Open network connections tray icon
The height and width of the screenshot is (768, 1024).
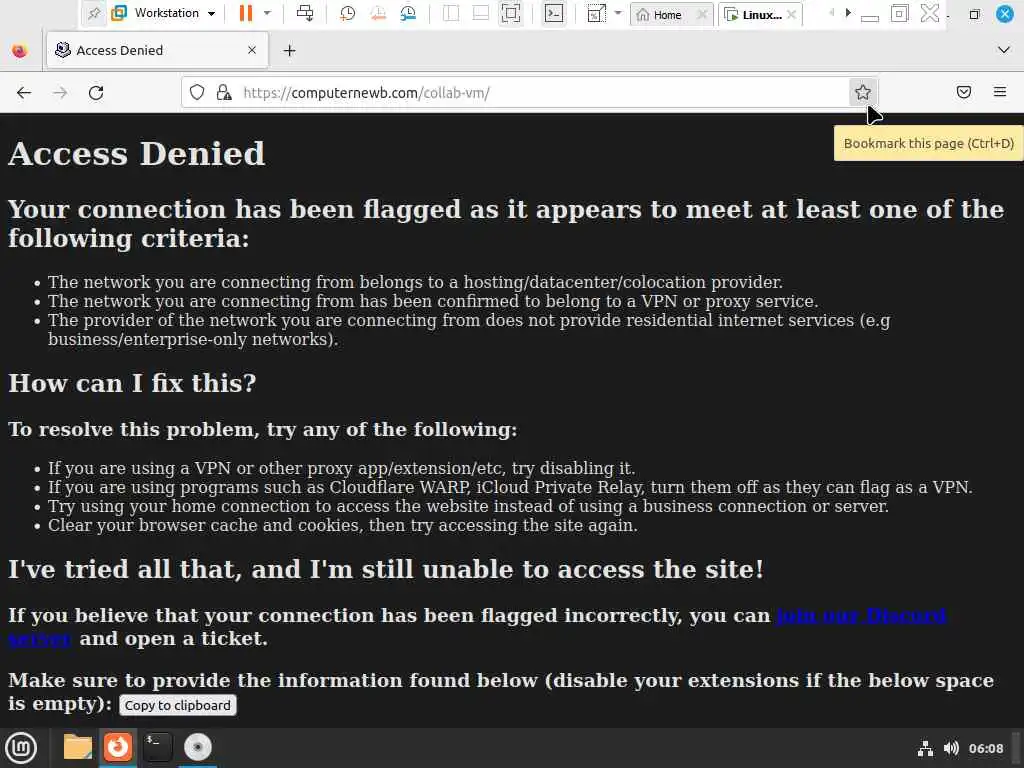[925, 748]
